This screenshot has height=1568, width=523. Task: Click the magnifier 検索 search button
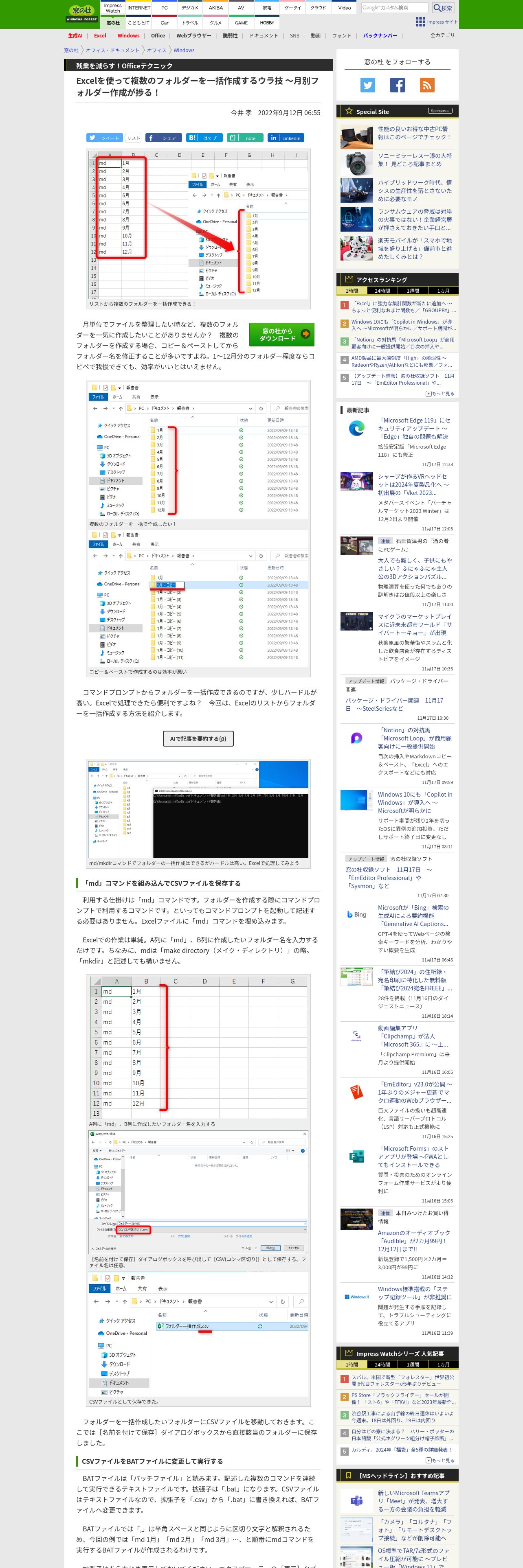click(443, 8)
